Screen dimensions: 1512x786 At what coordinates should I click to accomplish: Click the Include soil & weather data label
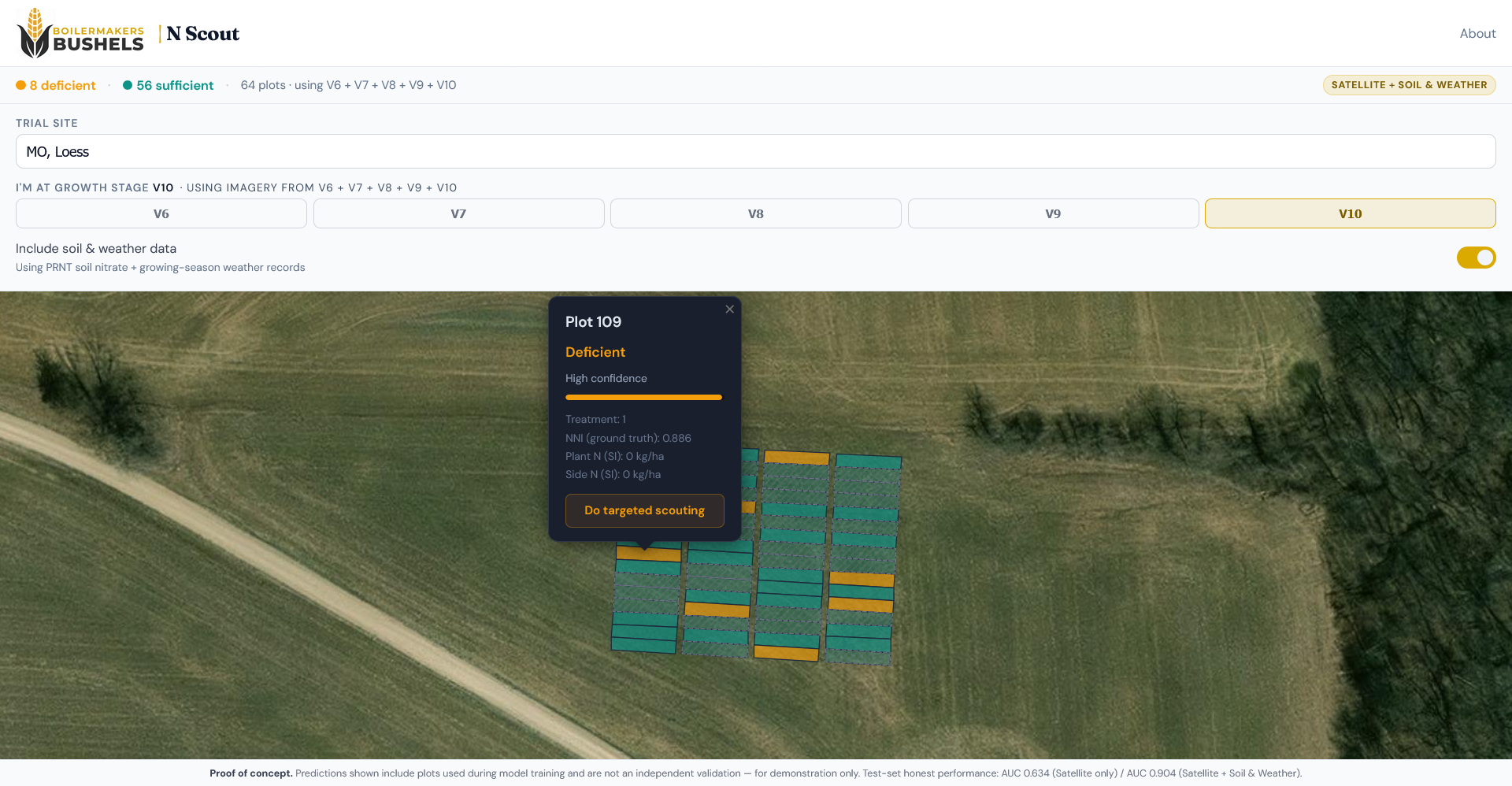tap(96, 249)
